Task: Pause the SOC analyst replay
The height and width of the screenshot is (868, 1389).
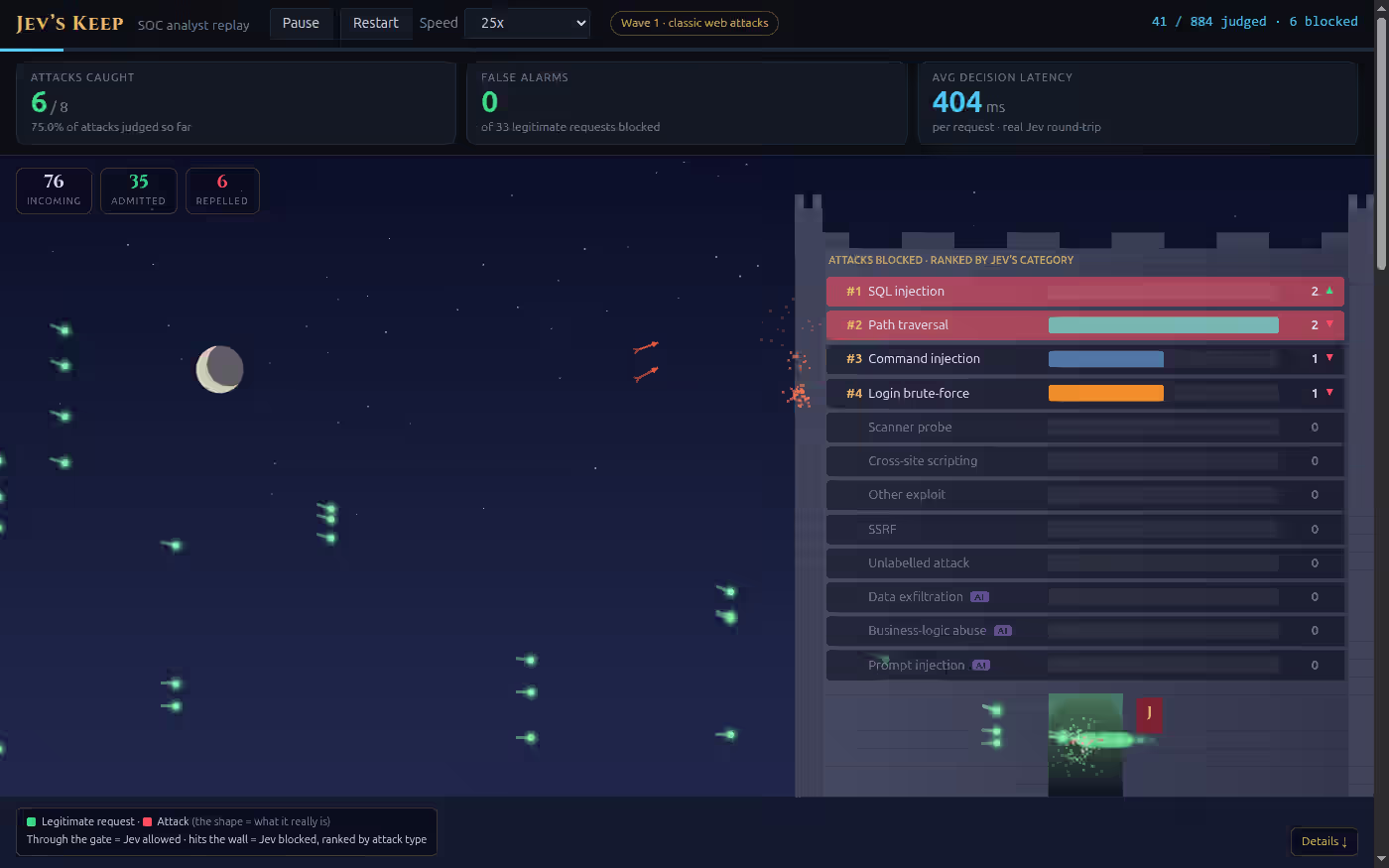Action: (301, 23)
